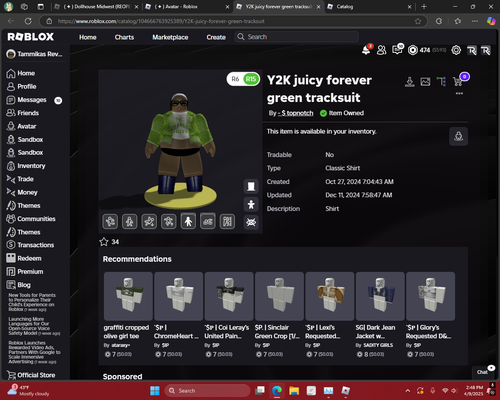Open the settings gear icon
The image size is (500, 400).
click(456, 50)
